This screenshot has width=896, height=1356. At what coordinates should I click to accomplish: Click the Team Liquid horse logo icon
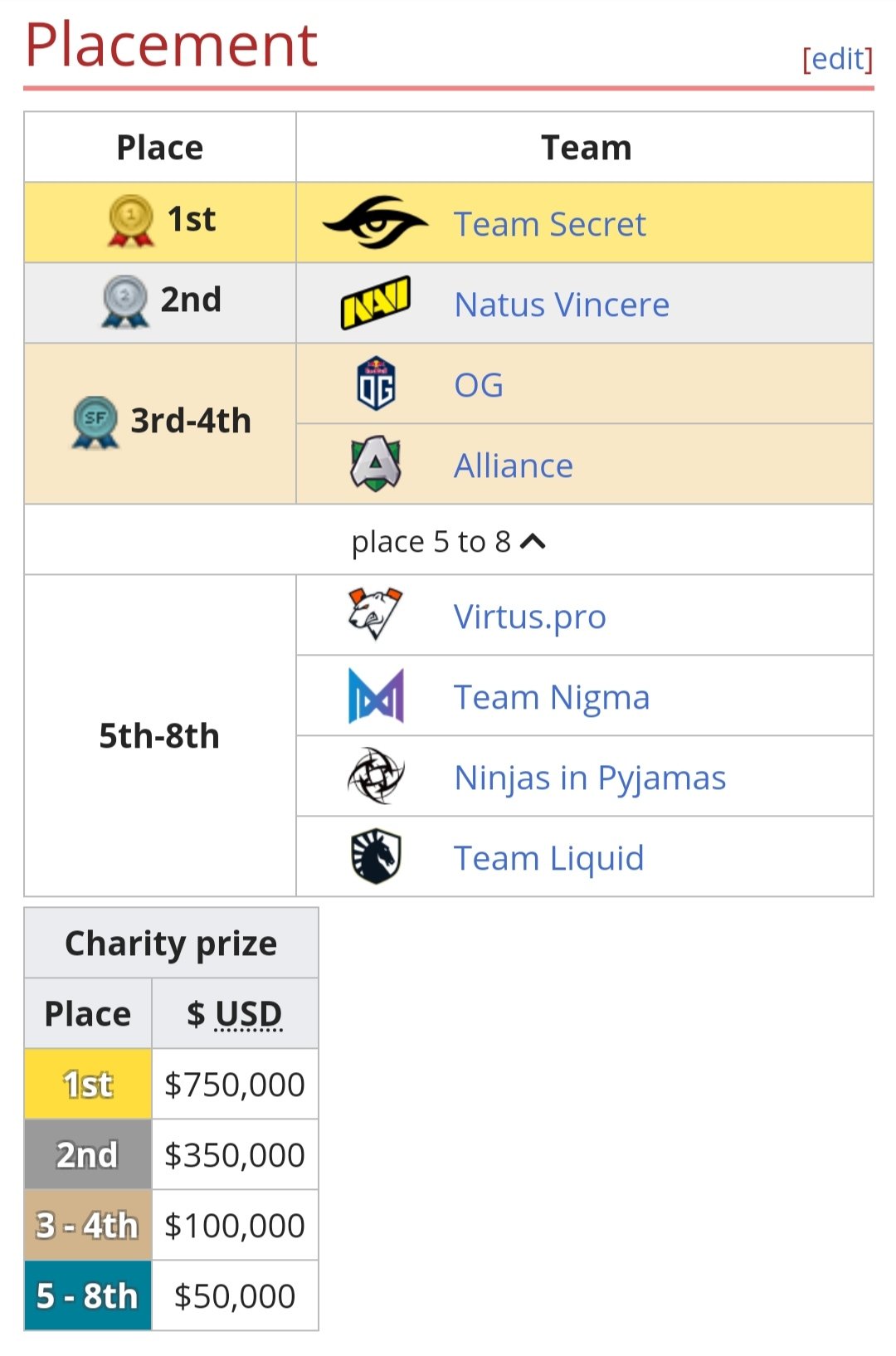point(376,856)
